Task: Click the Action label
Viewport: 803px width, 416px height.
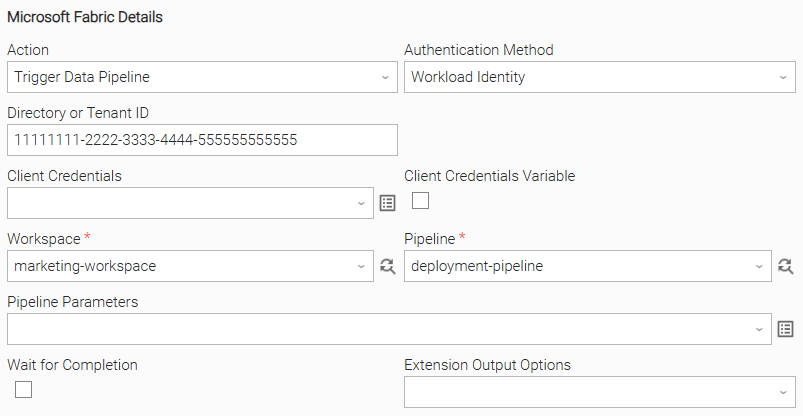Action: [x=28, y=50]
